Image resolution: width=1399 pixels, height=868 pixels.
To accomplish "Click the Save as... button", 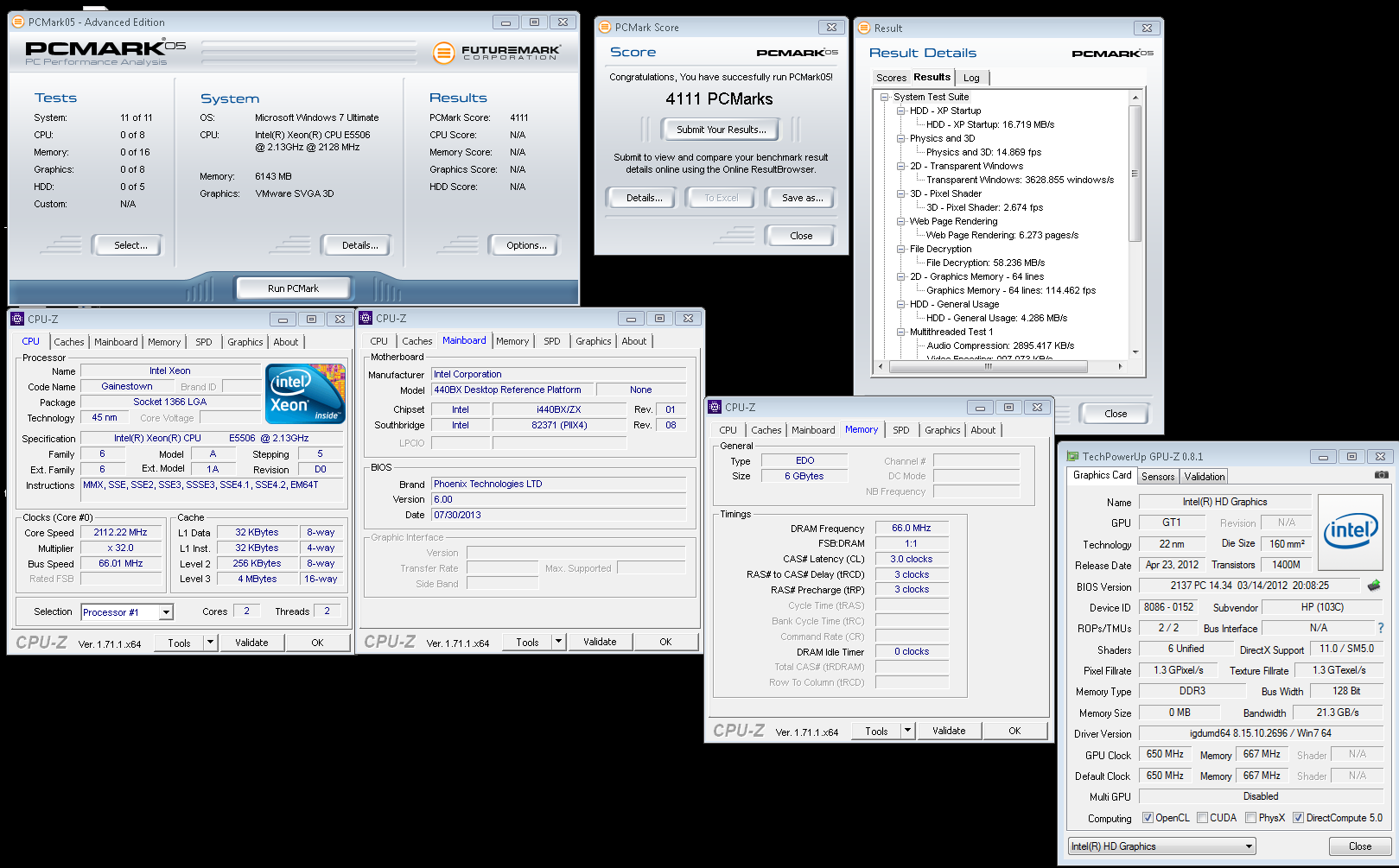I will [x=802, y=198].
